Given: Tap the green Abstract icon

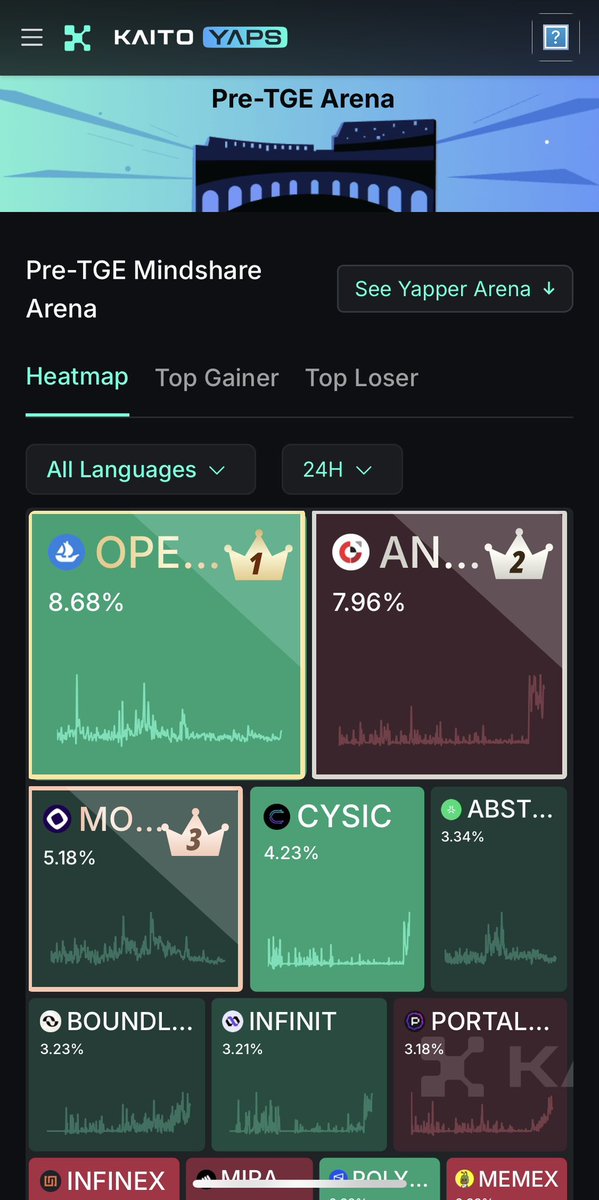Looking at the screenshot, I should [451, 809].
